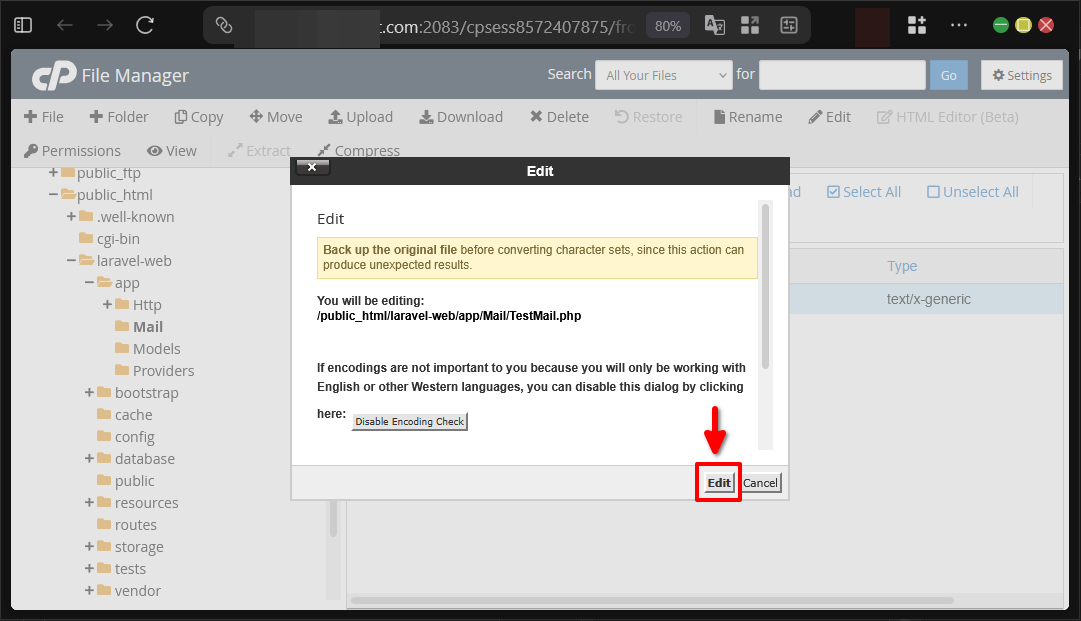Move the selected file
The image size is (1081, 621).
pos(275,117)
